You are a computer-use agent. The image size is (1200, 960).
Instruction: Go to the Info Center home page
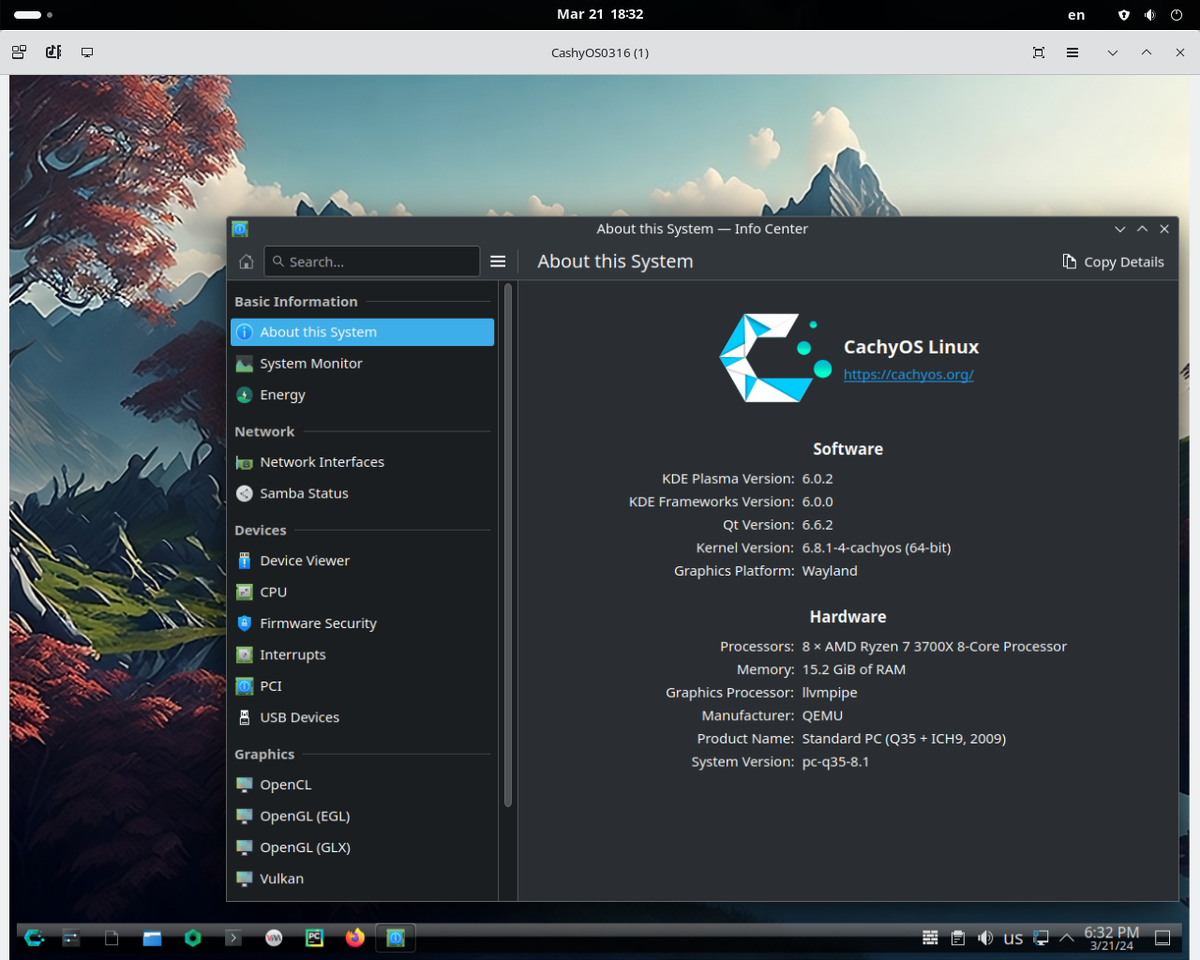point(246,262)
